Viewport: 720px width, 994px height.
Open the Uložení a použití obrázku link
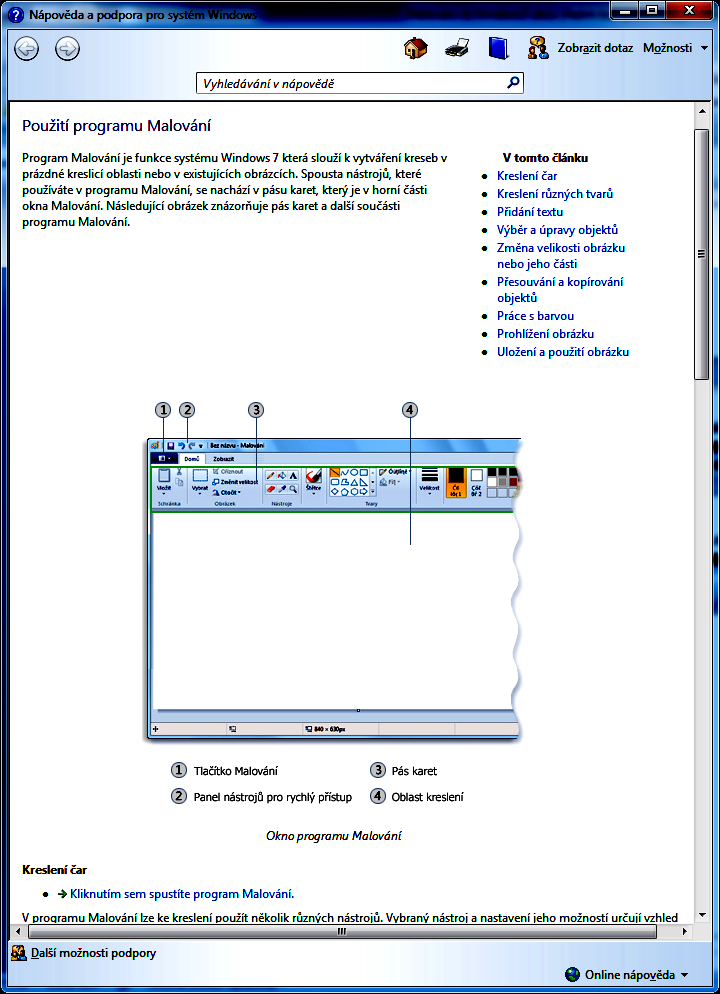click(x=563, y=352)
